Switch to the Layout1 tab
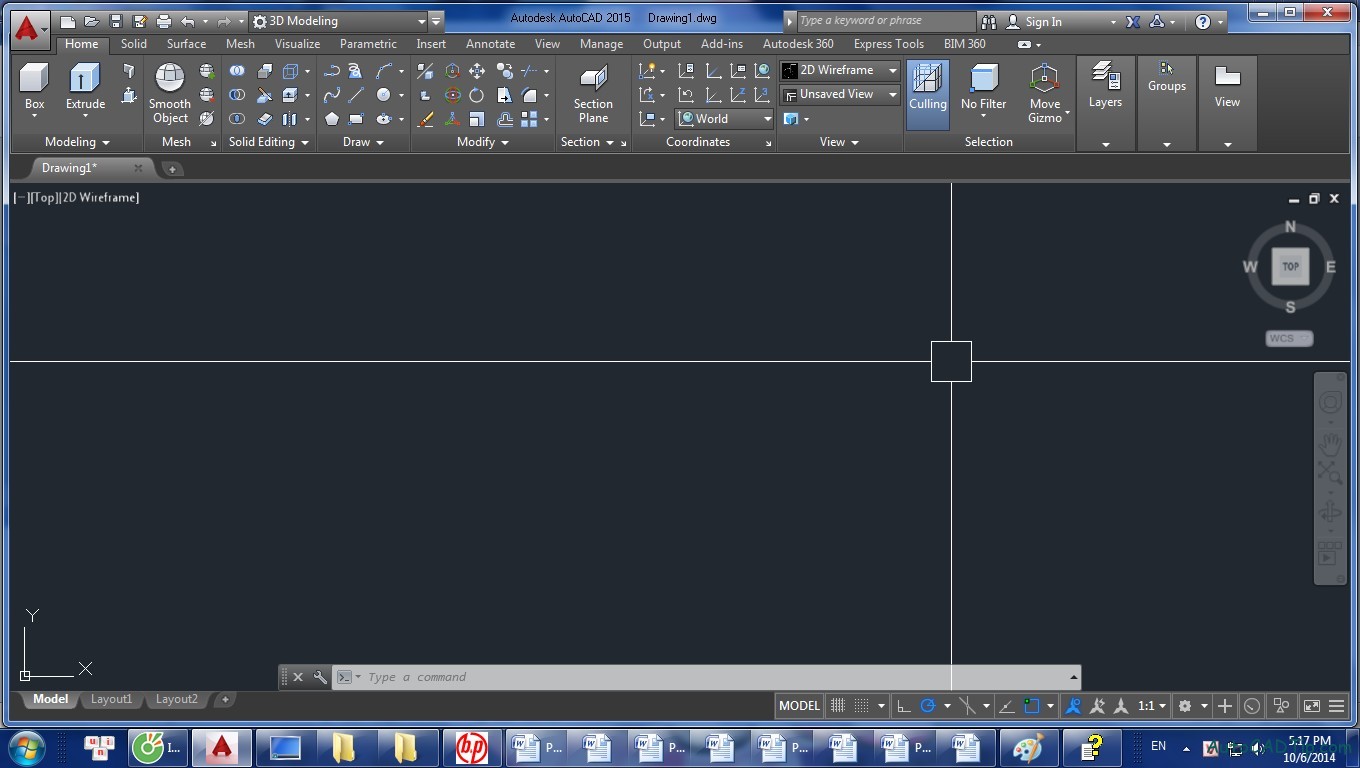Image resolution: width=1360 pixels, height=768 pixels. pos(111,699)
